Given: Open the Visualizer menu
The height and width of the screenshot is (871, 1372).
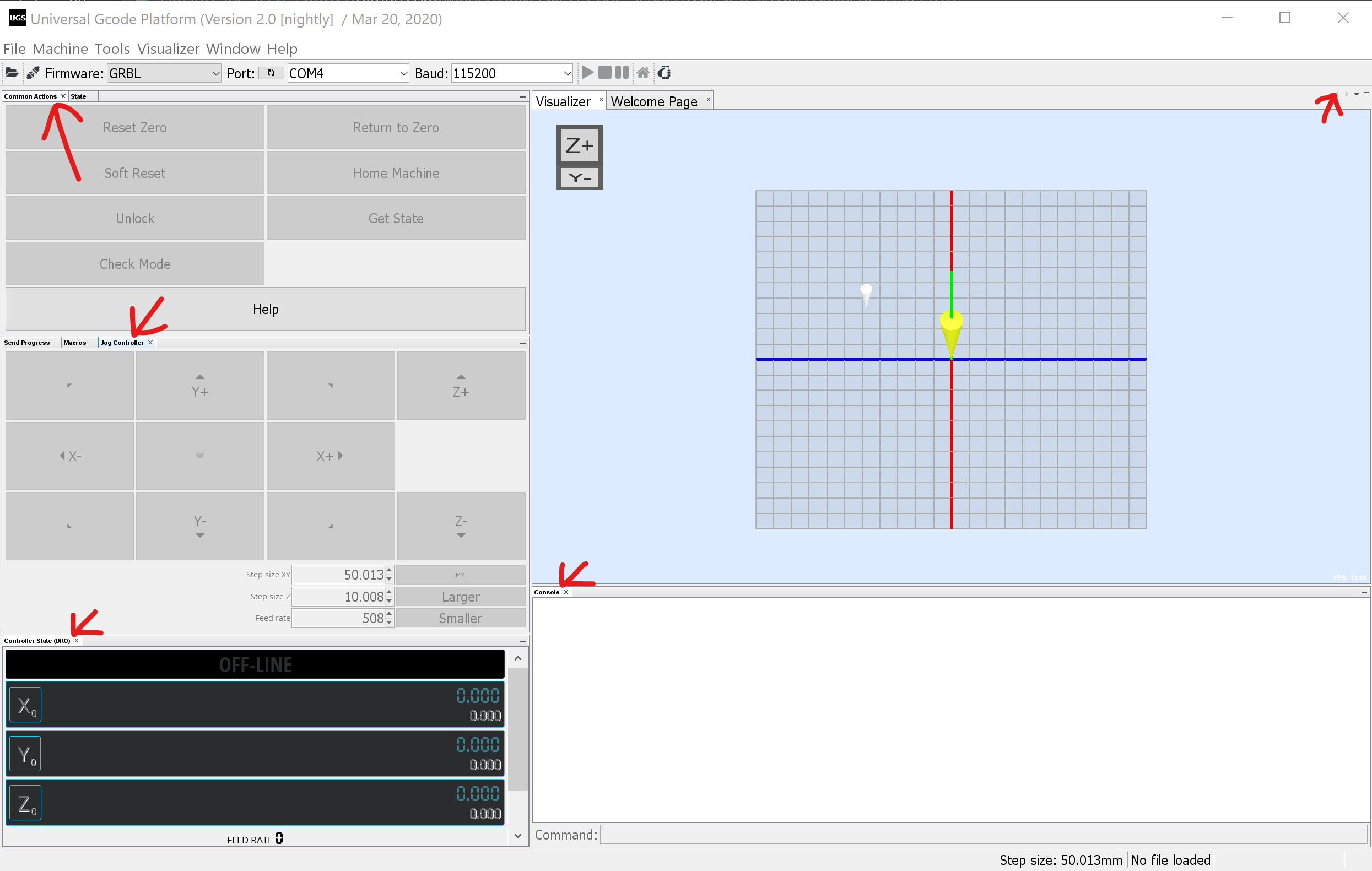Looking at the screenshot, I should tap(168, 49).
